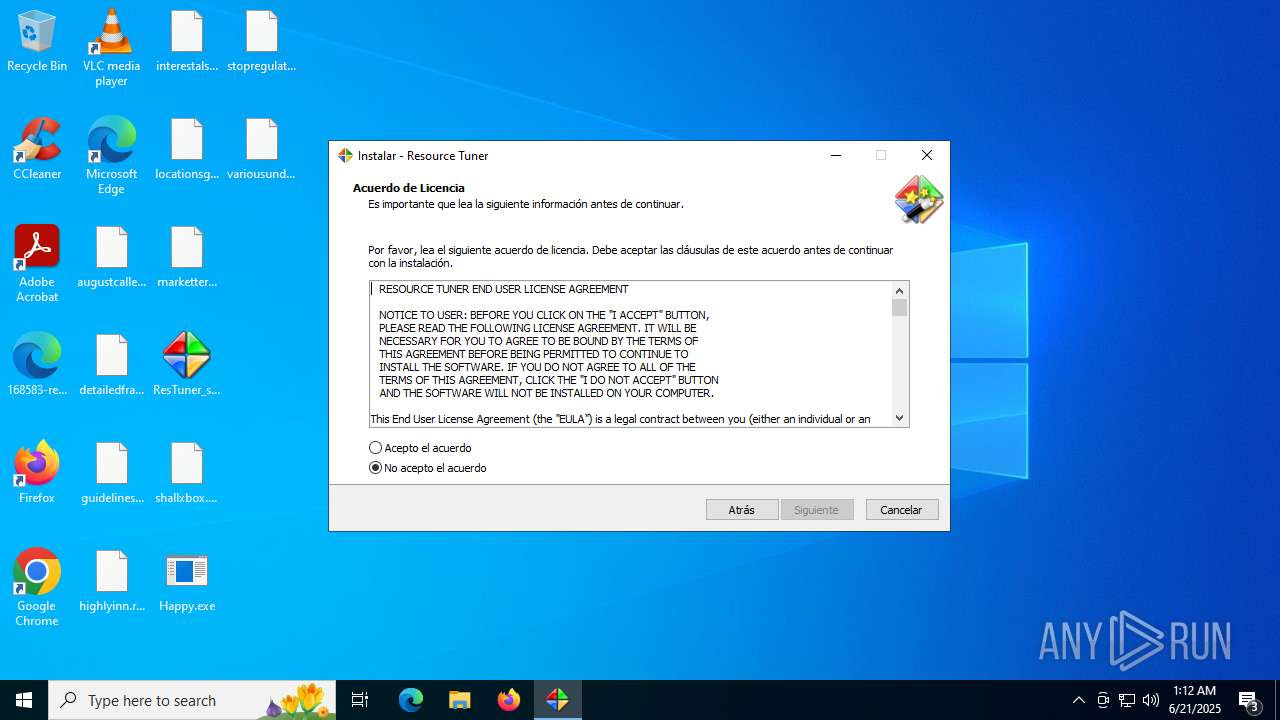The width and height of the screenshot is (1280, 720).
Task: Minimize the installer window
Action: 836,155
